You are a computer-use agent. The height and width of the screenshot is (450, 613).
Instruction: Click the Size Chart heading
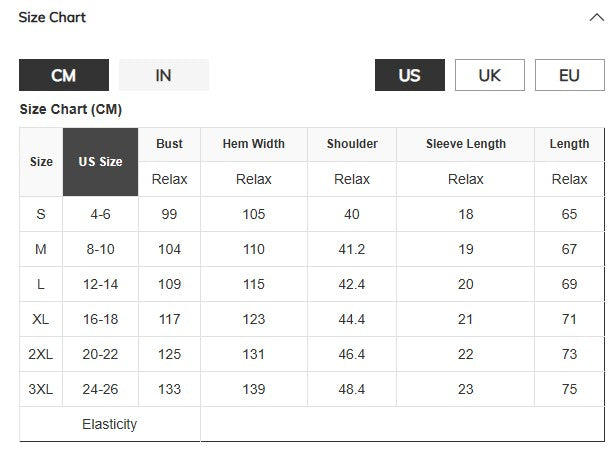coord(52,17)
